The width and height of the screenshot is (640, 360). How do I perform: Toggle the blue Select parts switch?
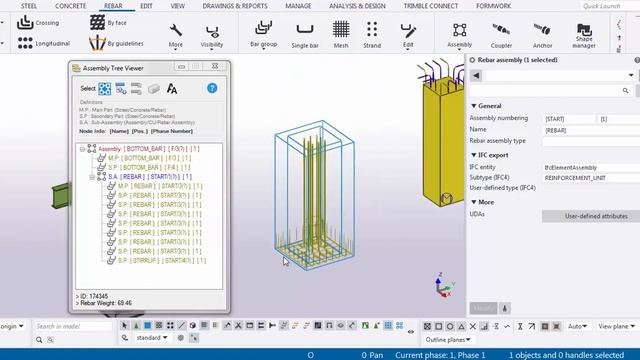[147, 325]
